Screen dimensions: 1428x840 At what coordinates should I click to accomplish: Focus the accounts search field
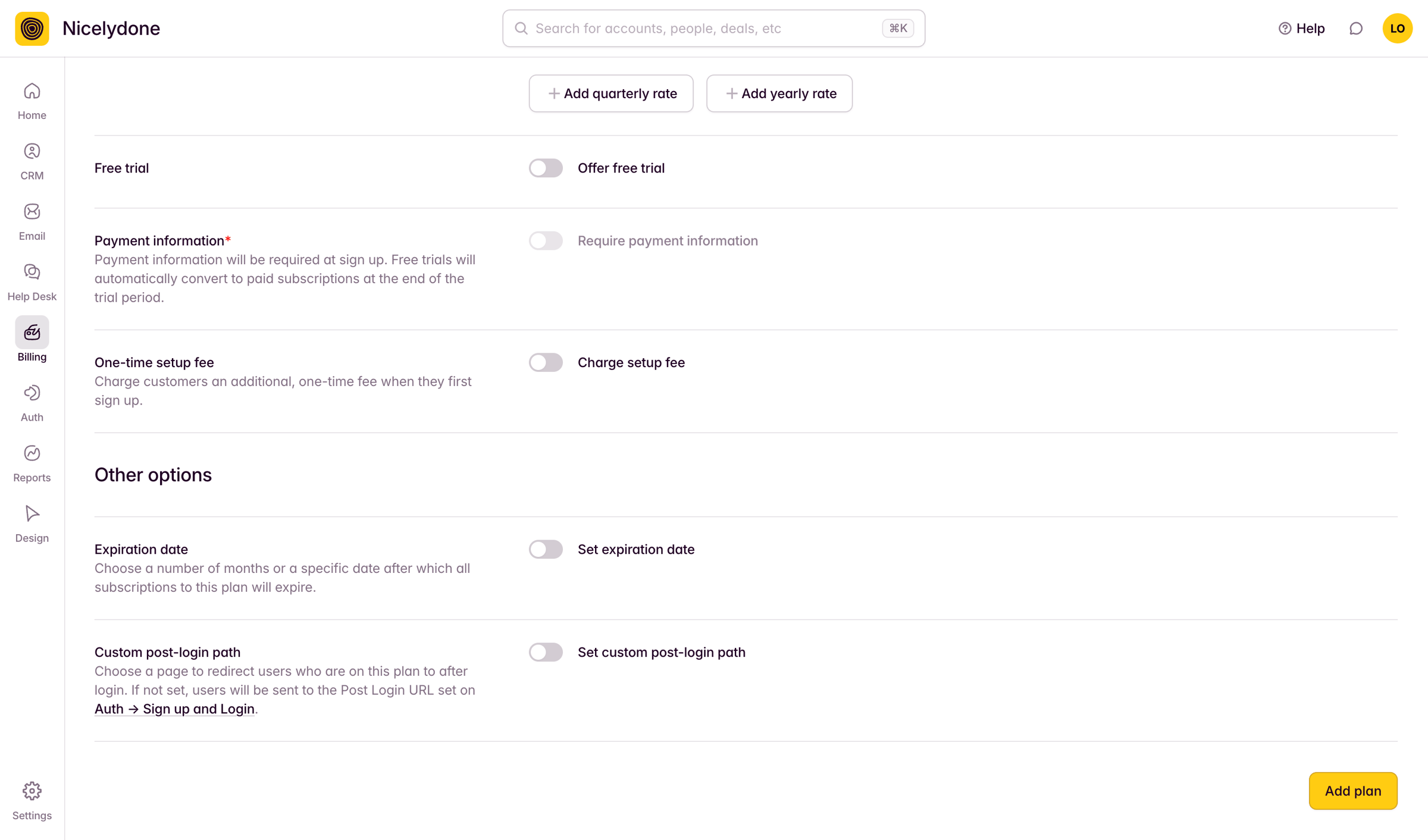pyautogui.click(x=713, y=29)
